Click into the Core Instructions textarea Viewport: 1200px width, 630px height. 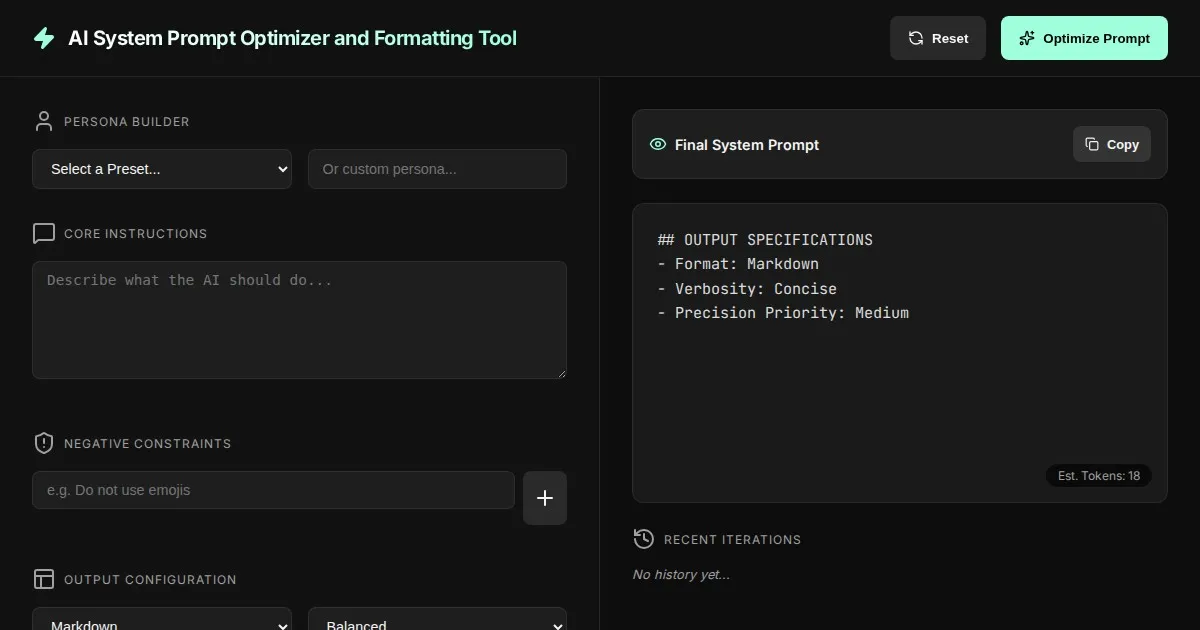pyautogui.click(x=299, y=320)
